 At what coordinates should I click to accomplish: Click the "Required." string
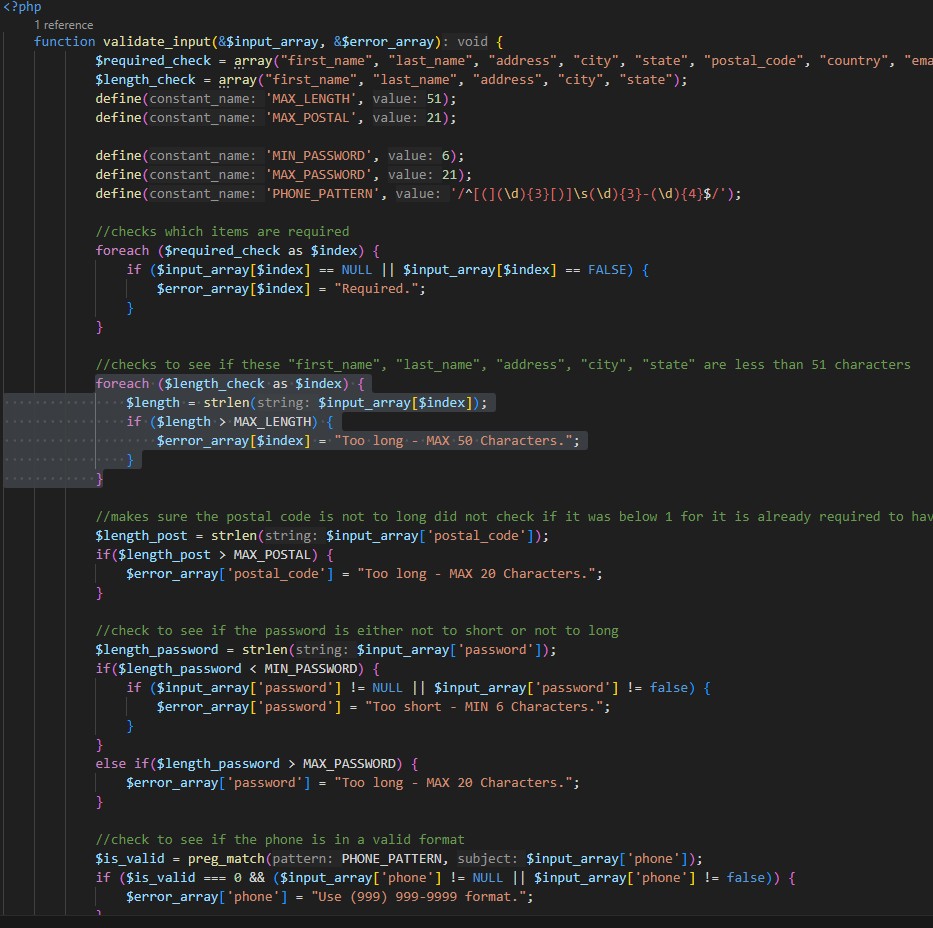point(376,289)
